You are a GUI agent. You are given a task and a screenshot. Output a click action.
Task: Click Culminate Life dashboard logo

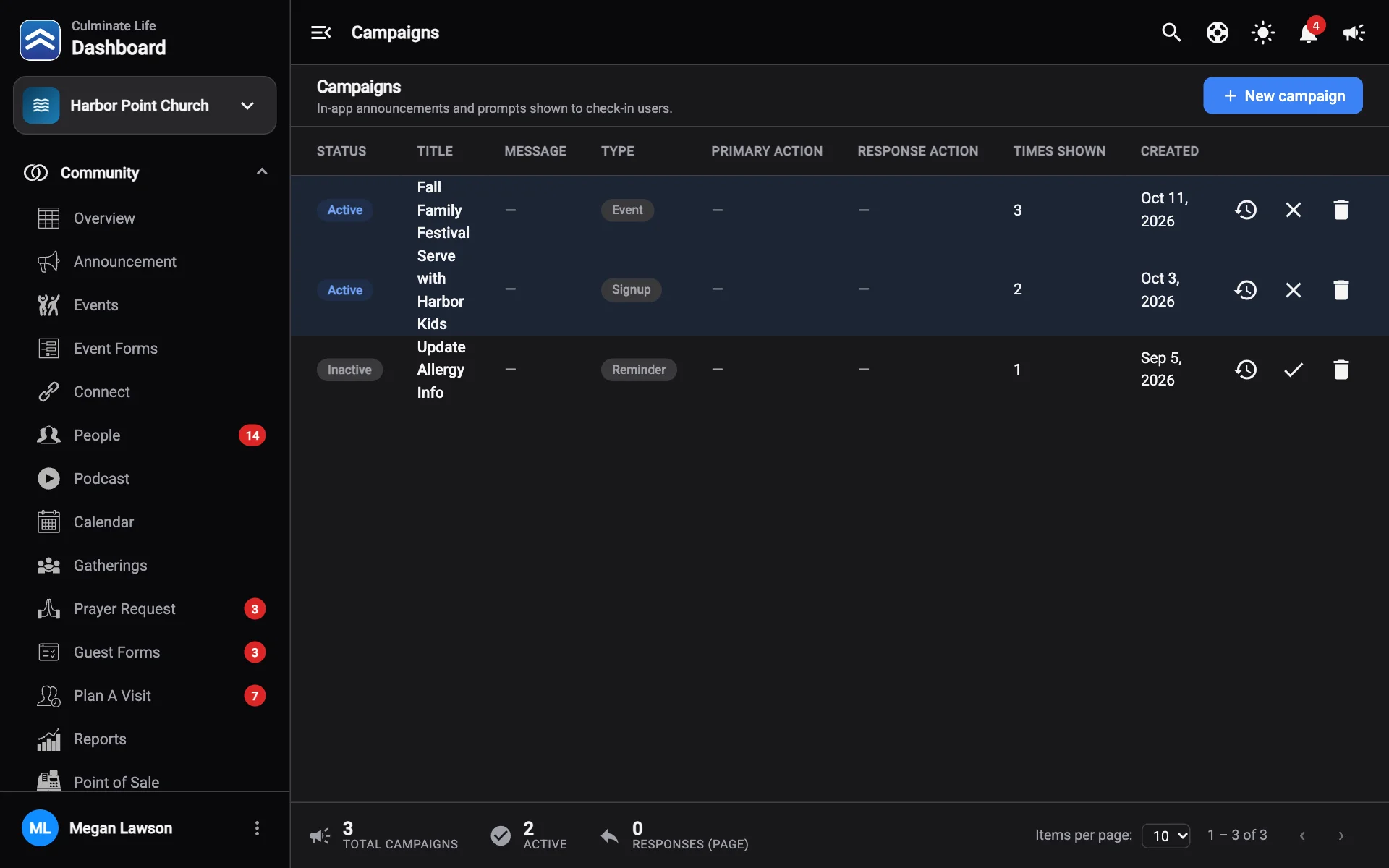coord(40,40)
